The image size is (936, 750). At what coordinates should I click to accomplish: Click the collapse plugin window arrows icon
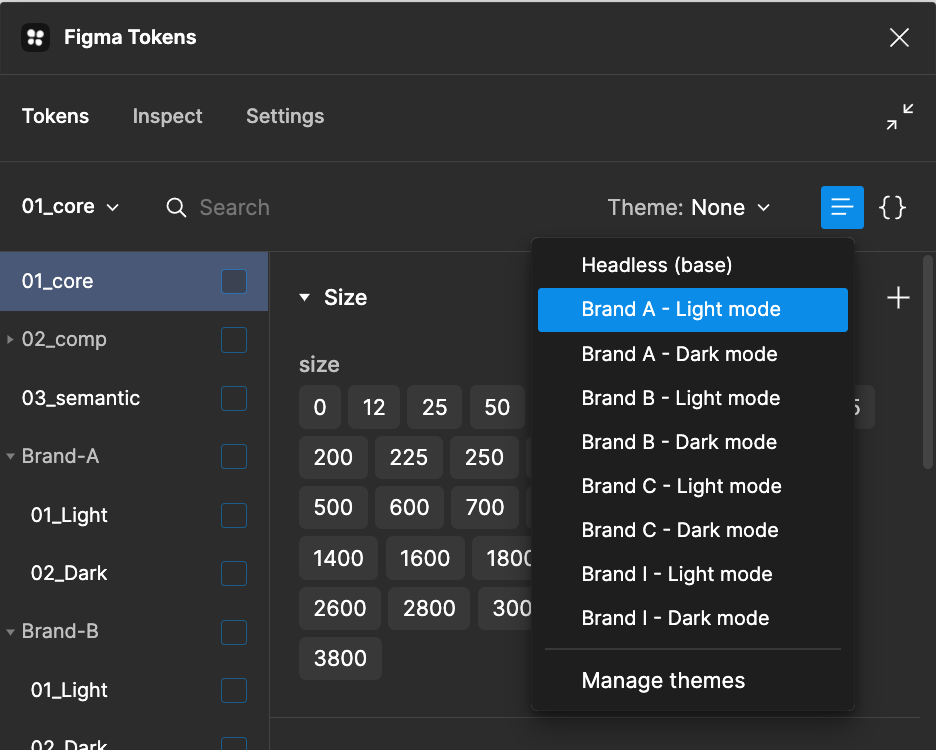[x=899, y=117]
